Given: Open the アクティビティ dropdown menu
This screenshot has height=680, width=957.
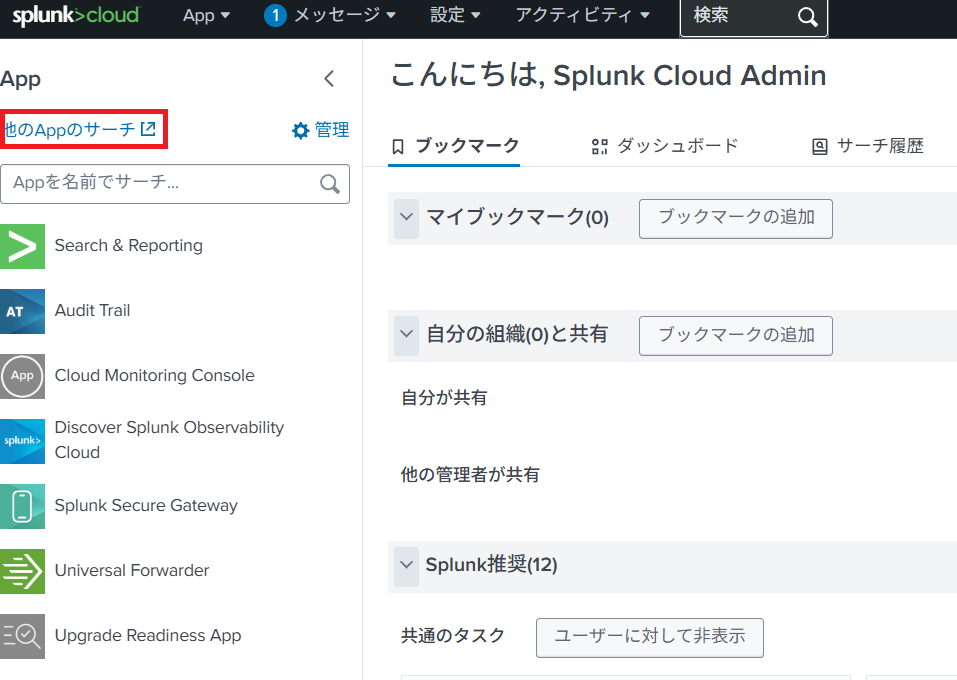Looking at the screenshot, I should point(582,16).
